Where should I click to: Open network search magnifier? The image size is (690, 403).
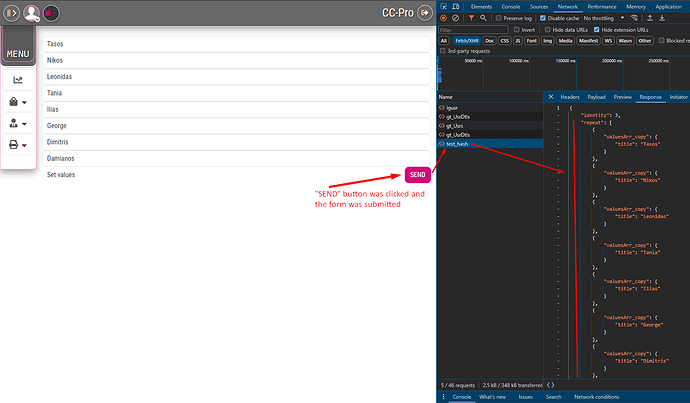pos(483,18)
